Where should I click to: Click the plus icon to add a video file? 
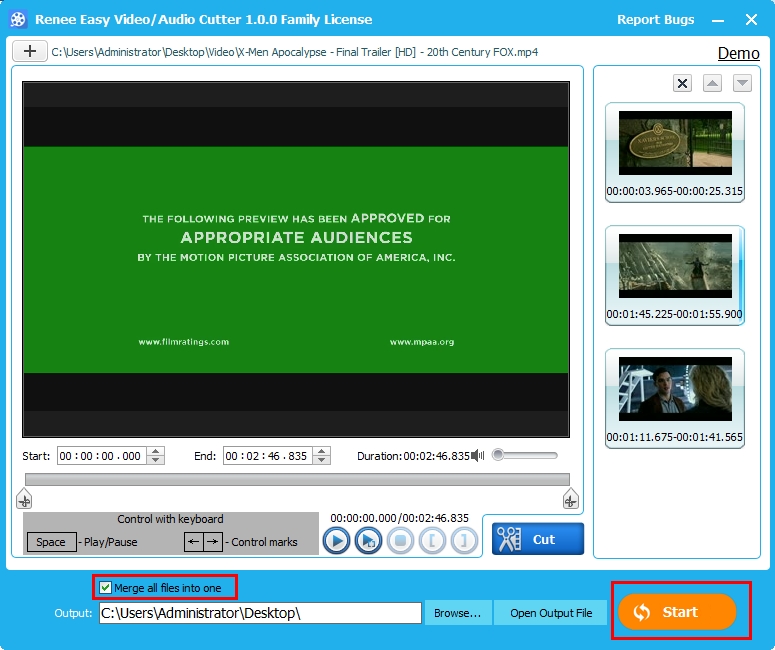point(30,51)
